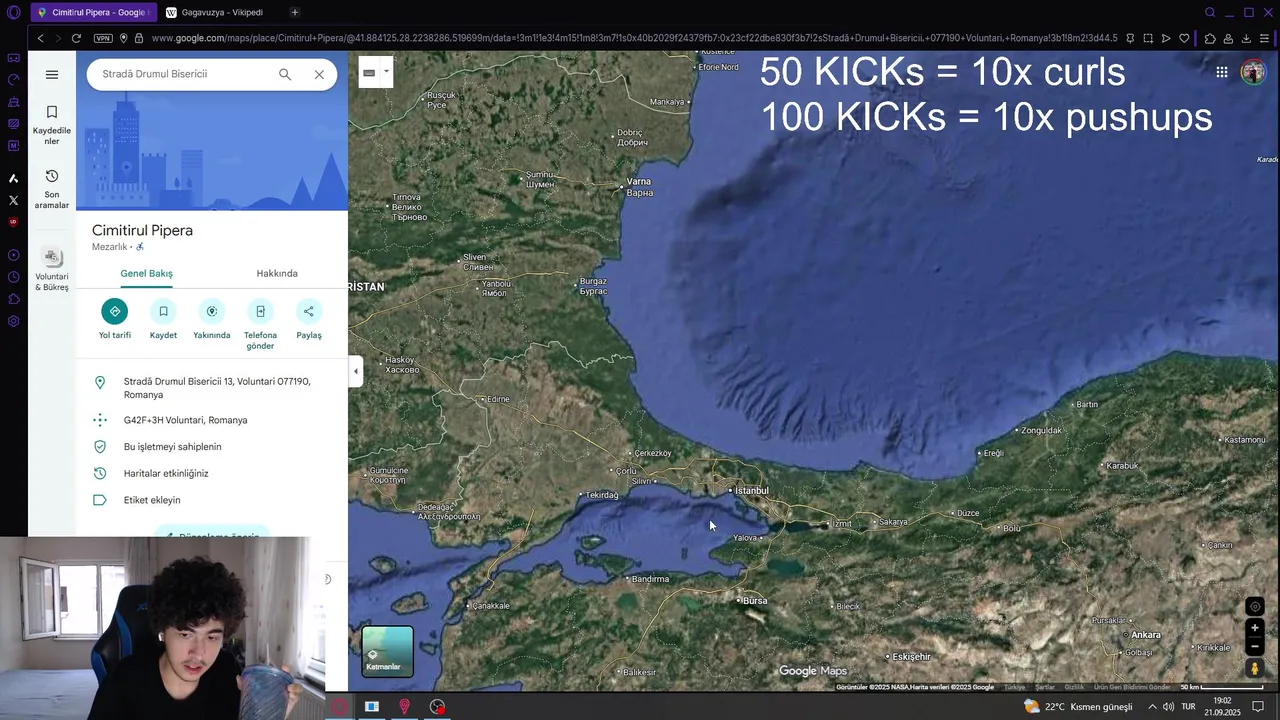1280x720 pixels.
Task: Show my location on map
Action: point(1255,607)
